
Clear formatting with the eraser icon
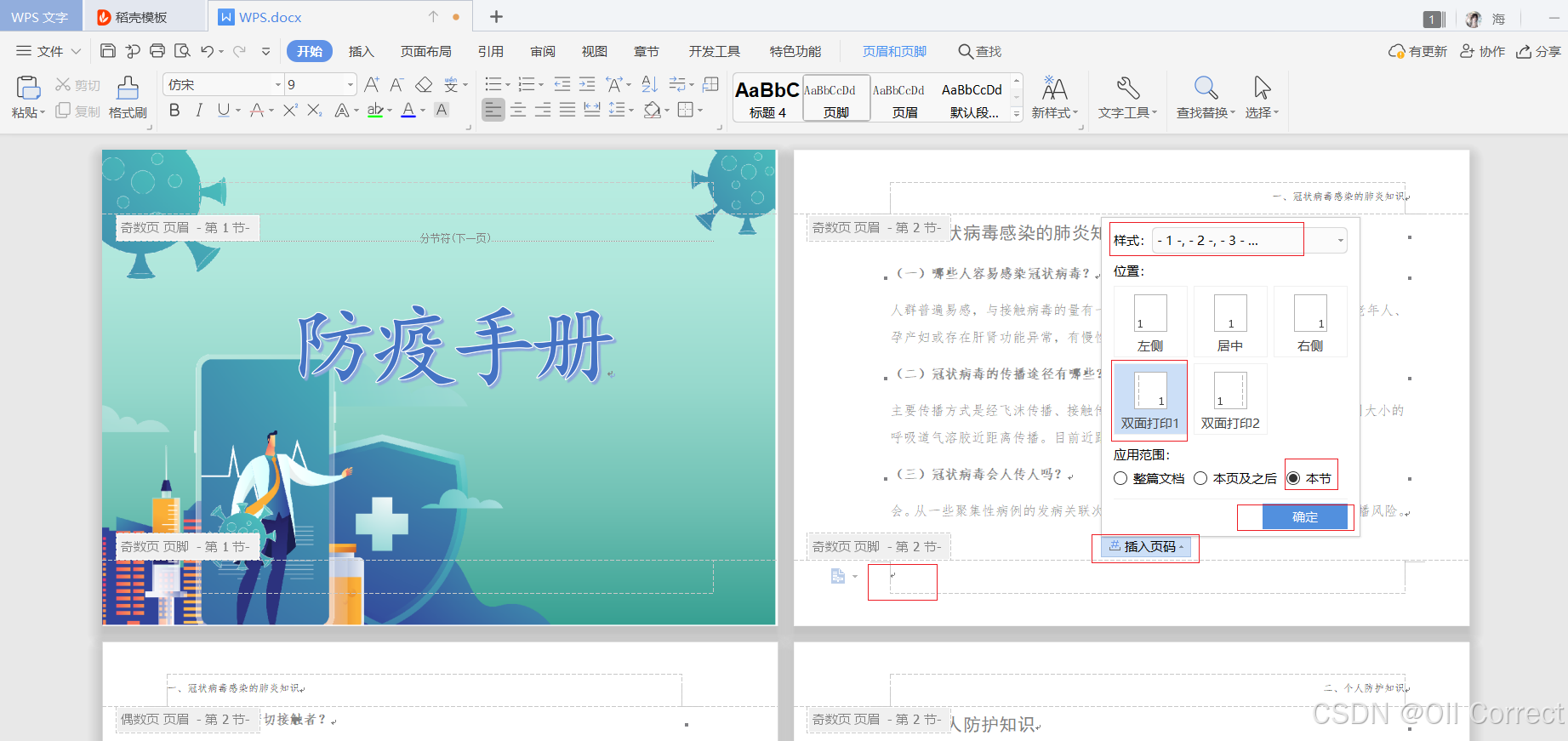tap(424, 84)
